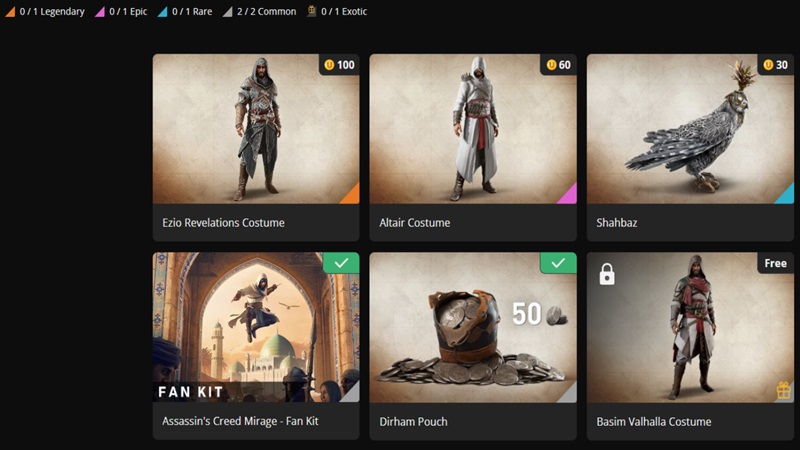The height and width of the screenshot is (450, 800).
Task: Click the orange corner swatch on the Ezio card
Action: [x=351, y=195]
